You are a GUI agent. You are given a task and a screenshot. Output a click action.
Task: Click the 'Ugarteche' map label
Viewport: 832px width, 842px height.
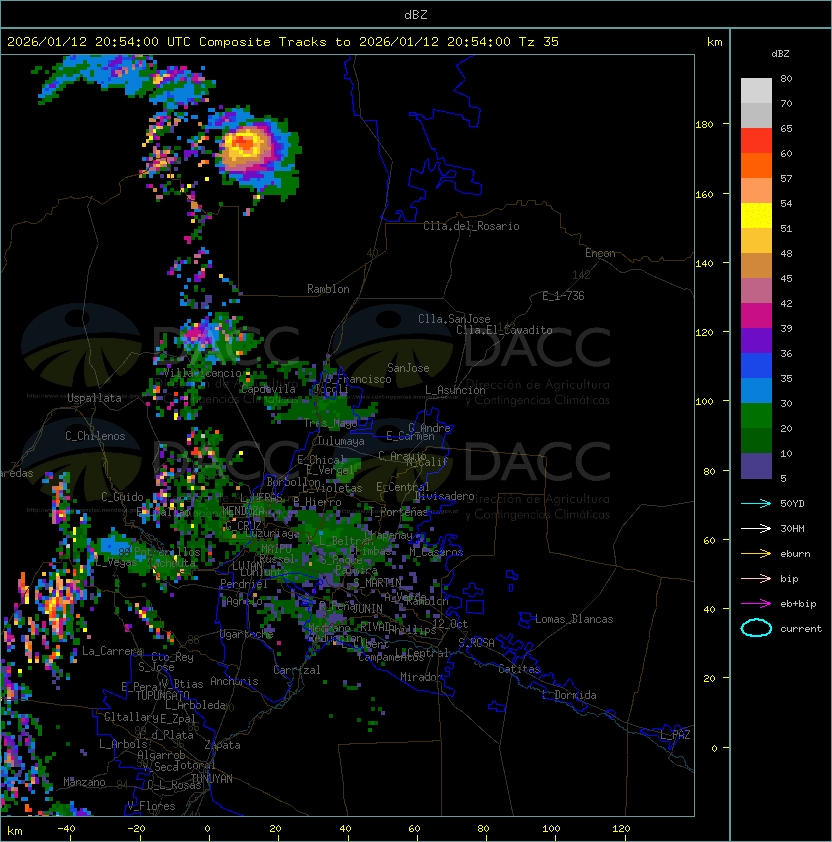[246, 634]
